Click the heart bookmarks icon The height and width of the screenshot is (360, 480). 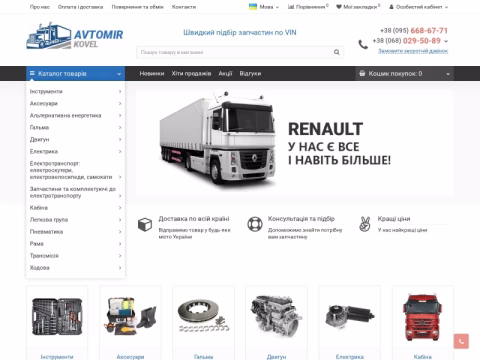339,7
